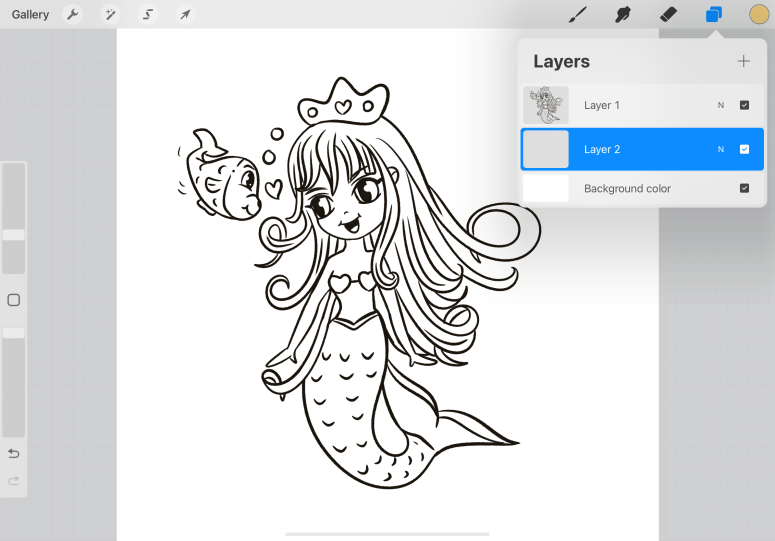Hide Layer 1 visibility checkbox
The height and width of the screenshot is (541, 775).
[x=744, y=105]
